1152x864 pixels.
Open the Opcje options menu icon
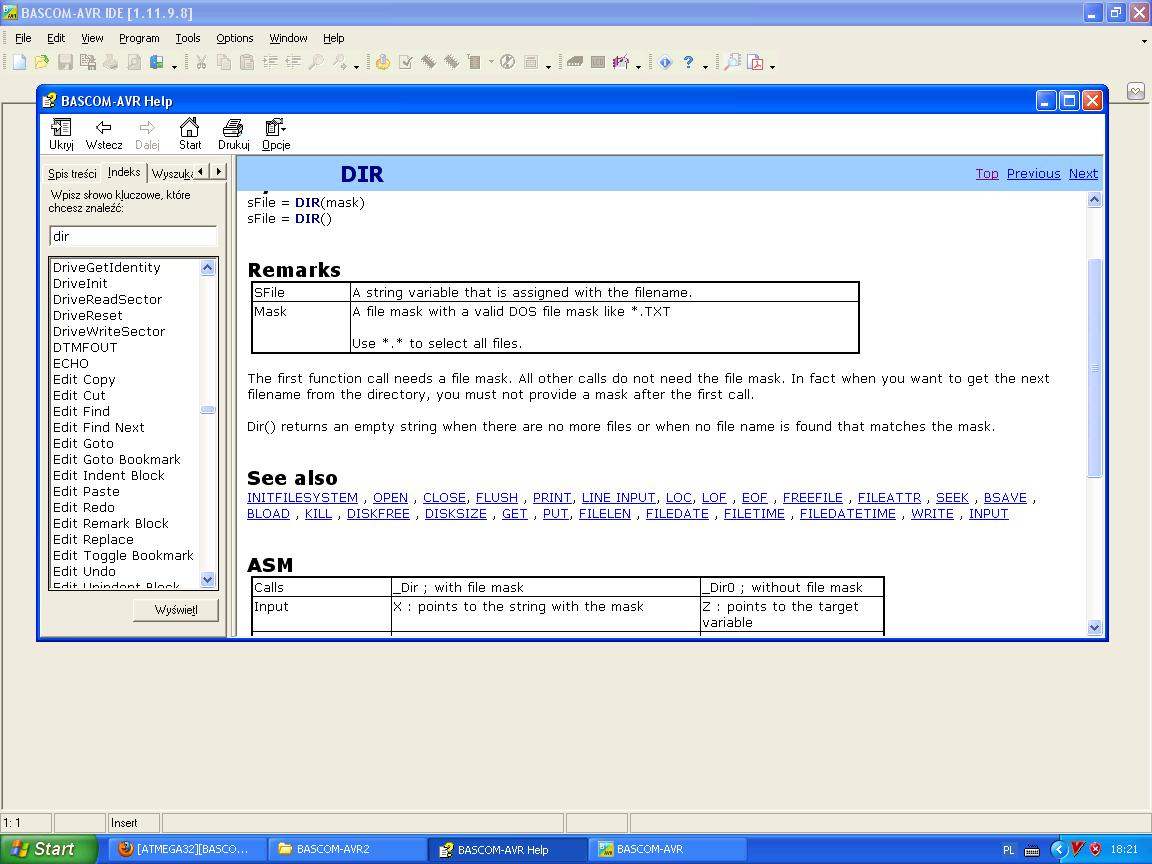[275, 134]
